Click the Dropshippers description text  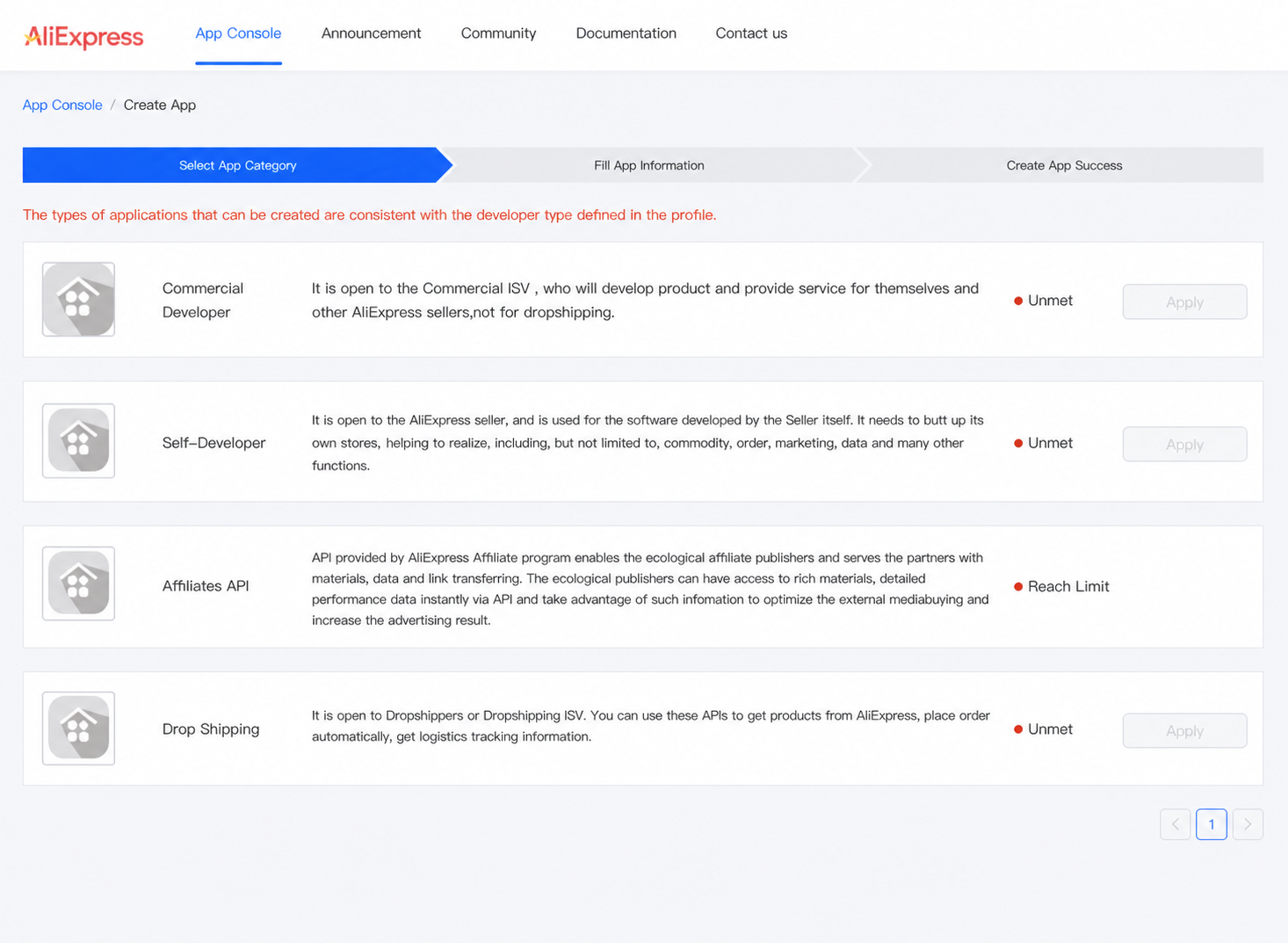[651, 726]
